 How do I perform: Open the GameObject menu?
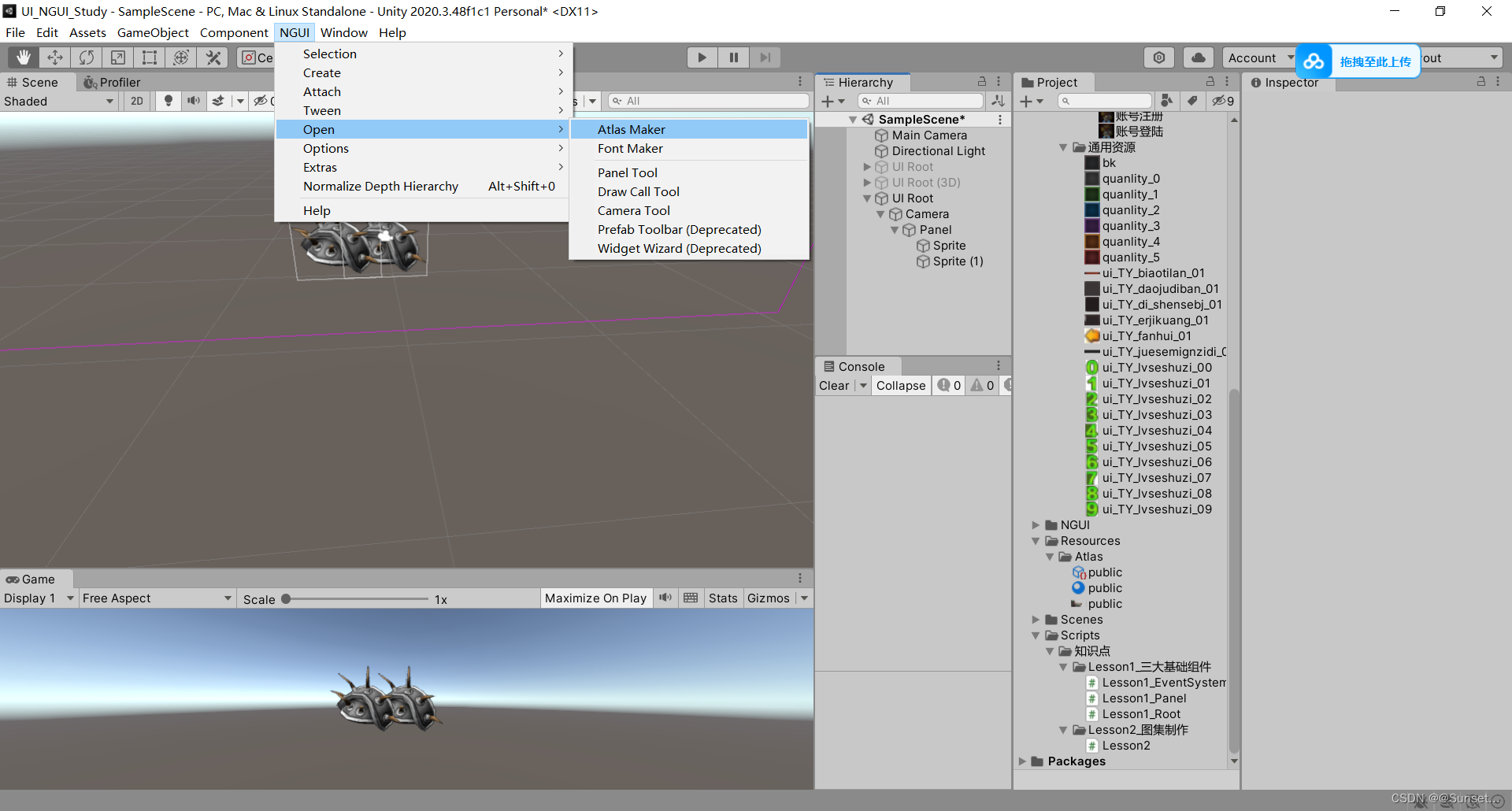153,32
